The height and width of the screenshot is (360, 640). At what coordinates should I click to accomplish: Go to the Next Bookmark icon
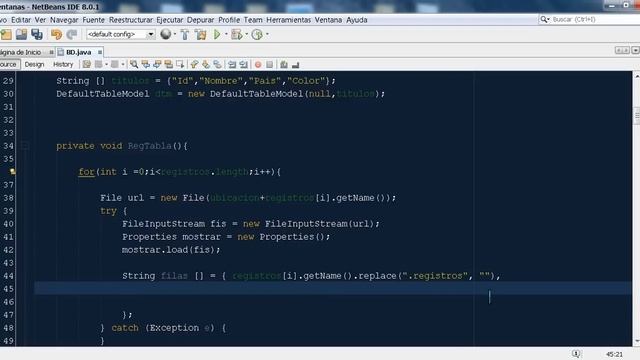click(x=206, y=64)
